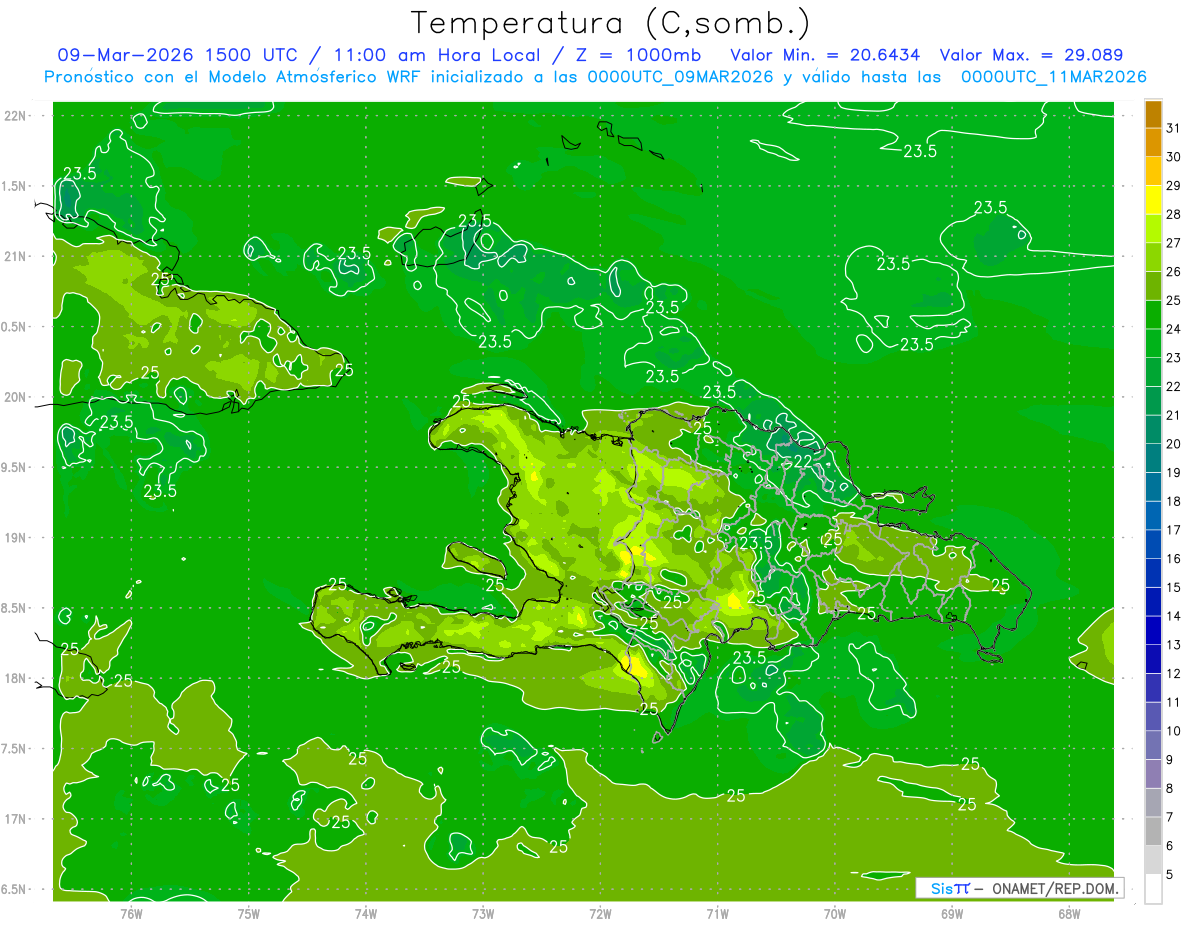Screen dimensions: 1200x927
Task: Select the 72W longitude label
Action: click(600, 914)
